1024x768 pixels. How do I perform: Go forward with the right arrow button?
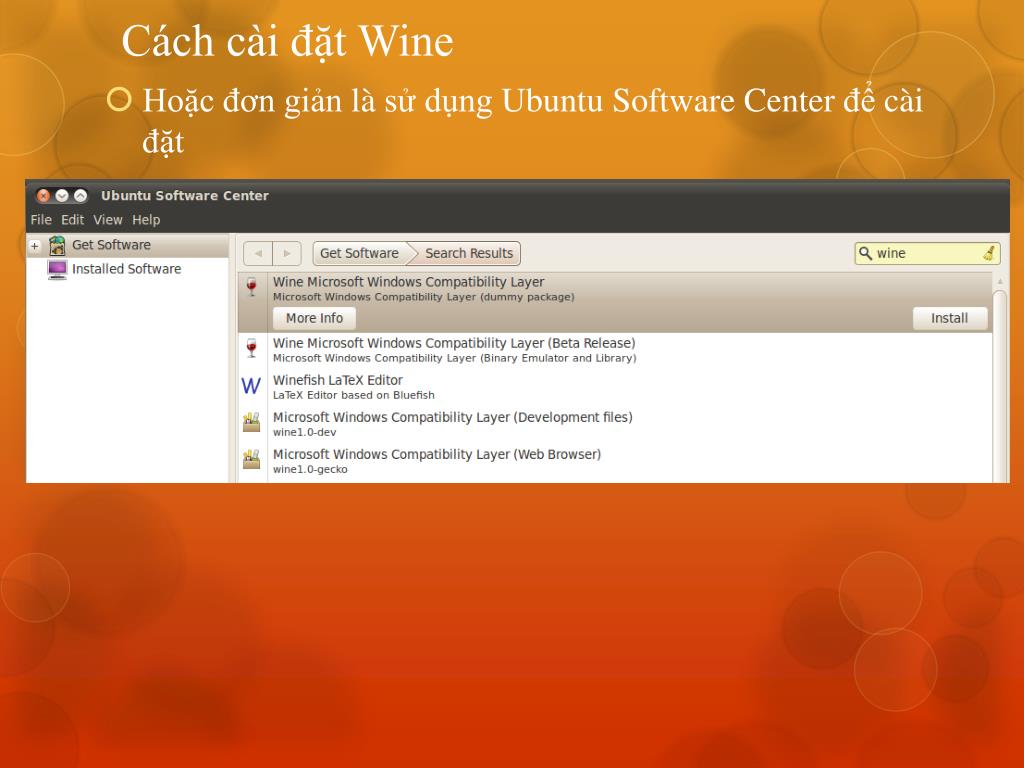[x=287, y=253]
